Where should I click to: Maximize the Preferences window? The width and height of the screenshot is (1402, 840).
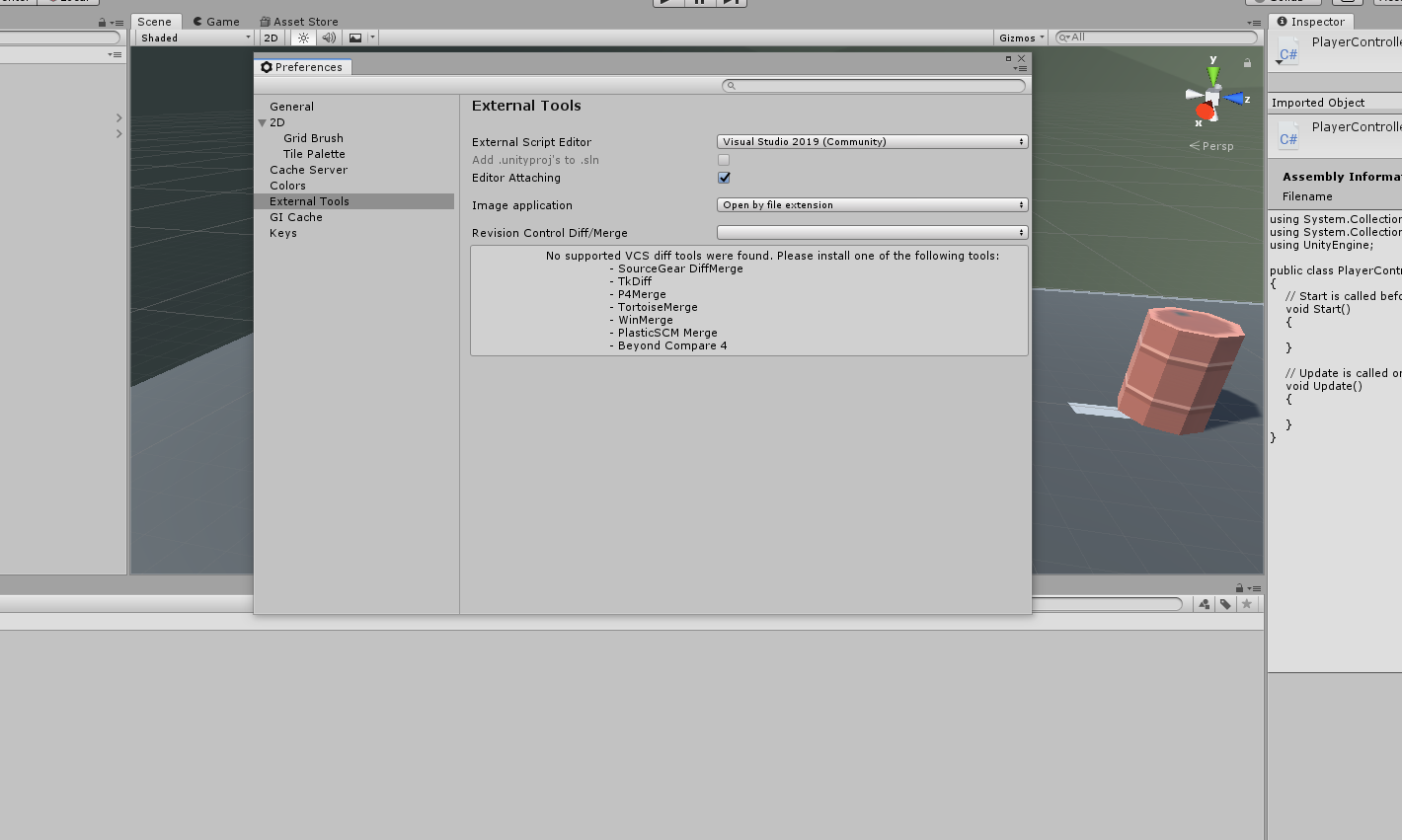pyautogui.click(x=1008, y=58)
